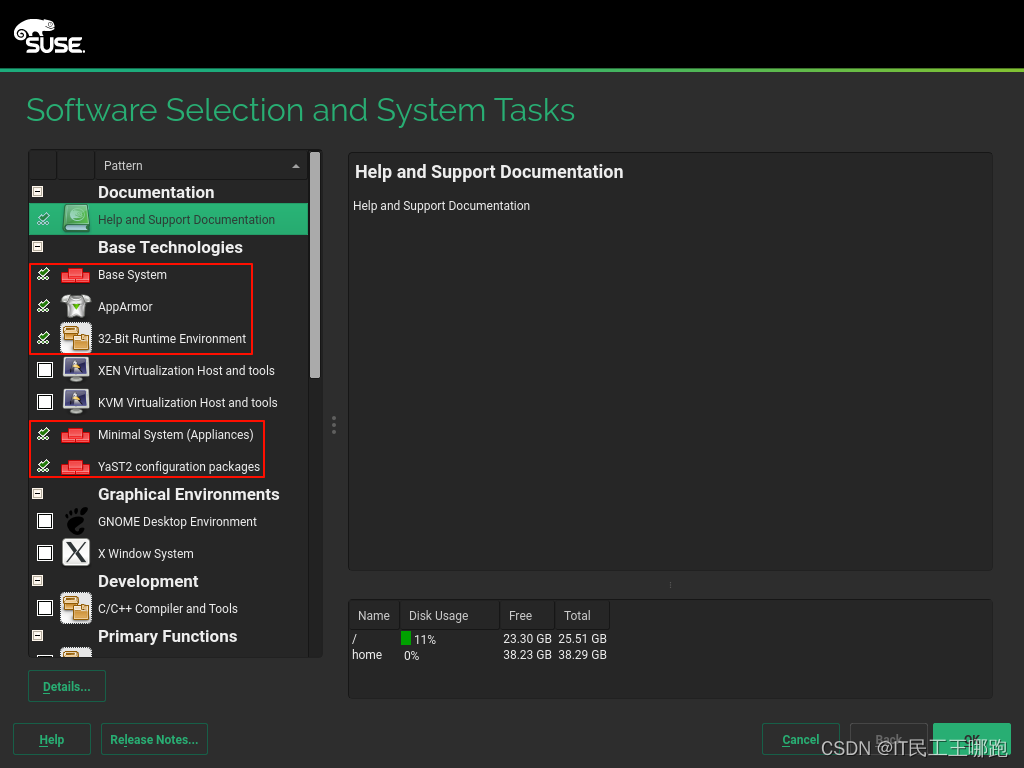Select the Base System bricks icon

point(76,274)
